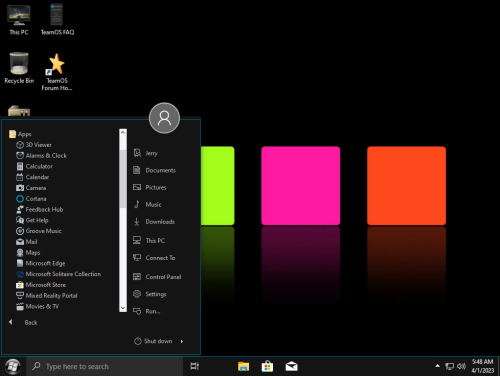This screenshot has width=500, height=376.
Task: Collapse the Apps folder in start menu
Action: (20, 134)
